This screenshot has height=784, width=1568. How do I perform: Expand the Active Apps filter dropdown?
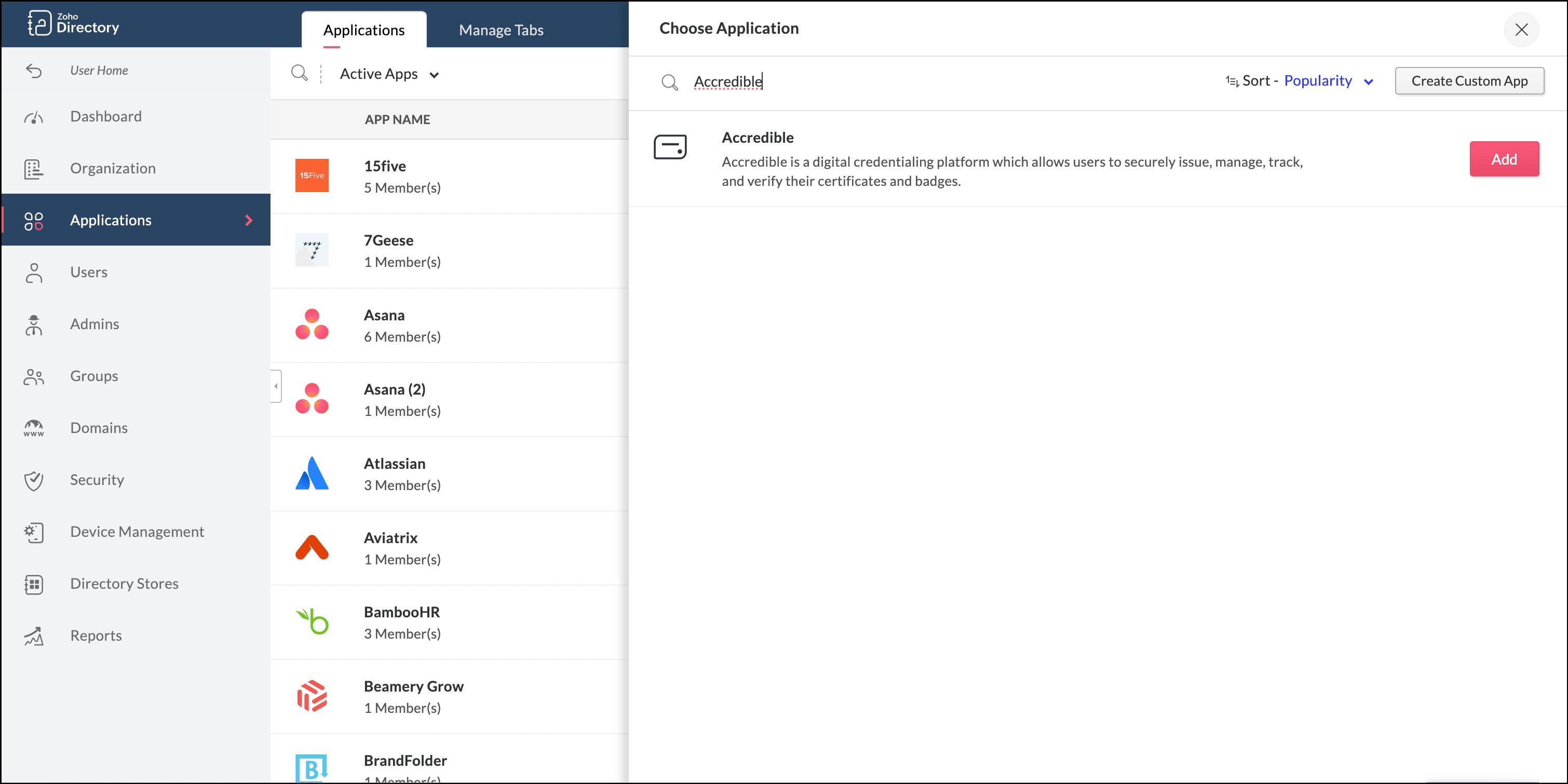(389, 74)
